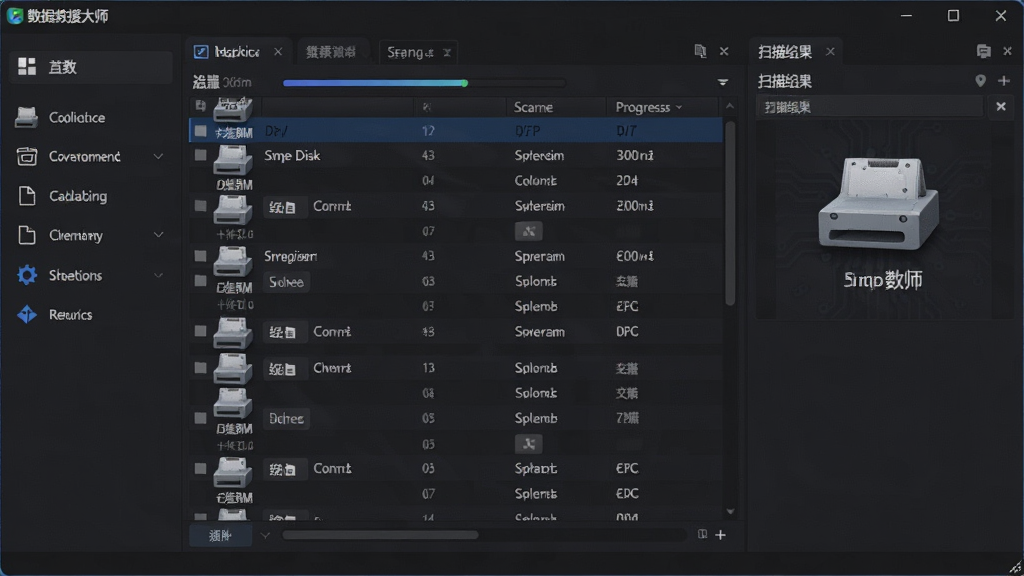The image size is (1024, 576).
Task: Click the fan icon in the 07 row
Action: click(528, 231)
